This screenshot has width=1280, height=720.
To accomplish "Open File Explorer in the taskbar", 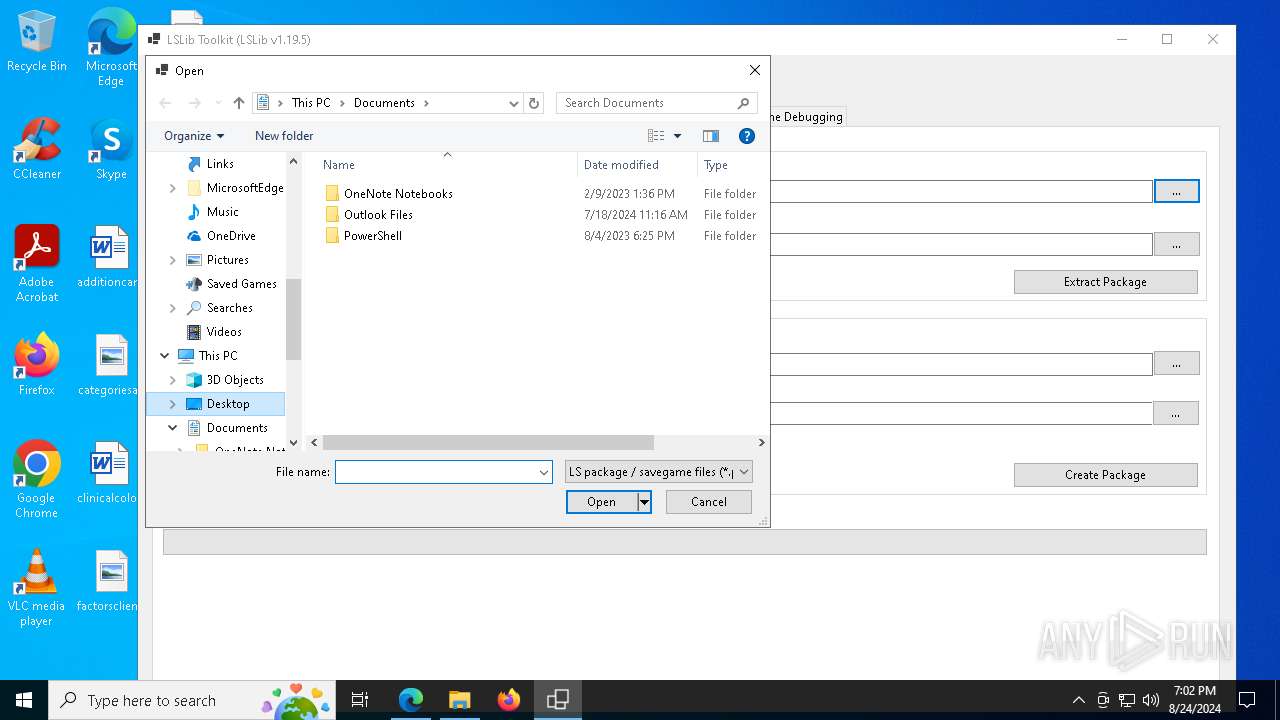I will 460,700.
